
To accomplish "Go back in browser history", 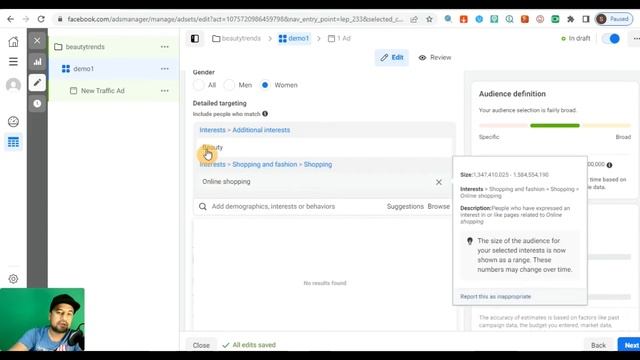I will 11,19.
